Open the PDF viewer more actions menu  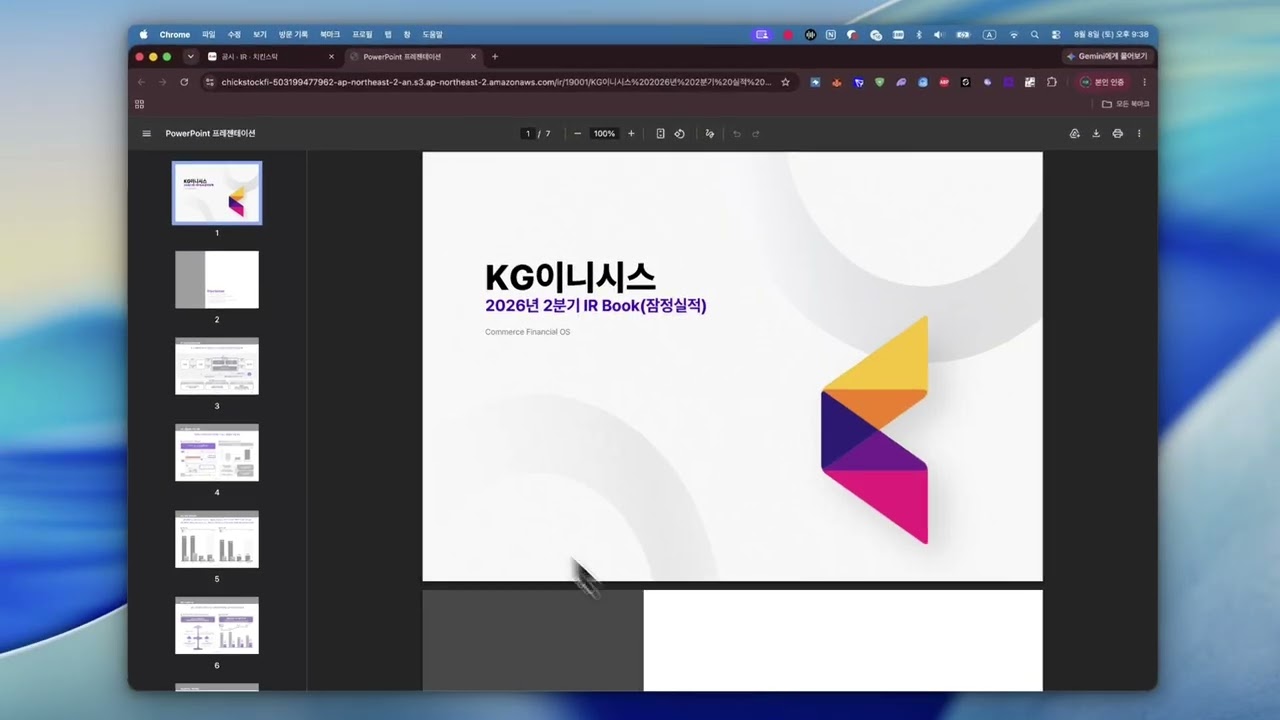[1139, 134]
